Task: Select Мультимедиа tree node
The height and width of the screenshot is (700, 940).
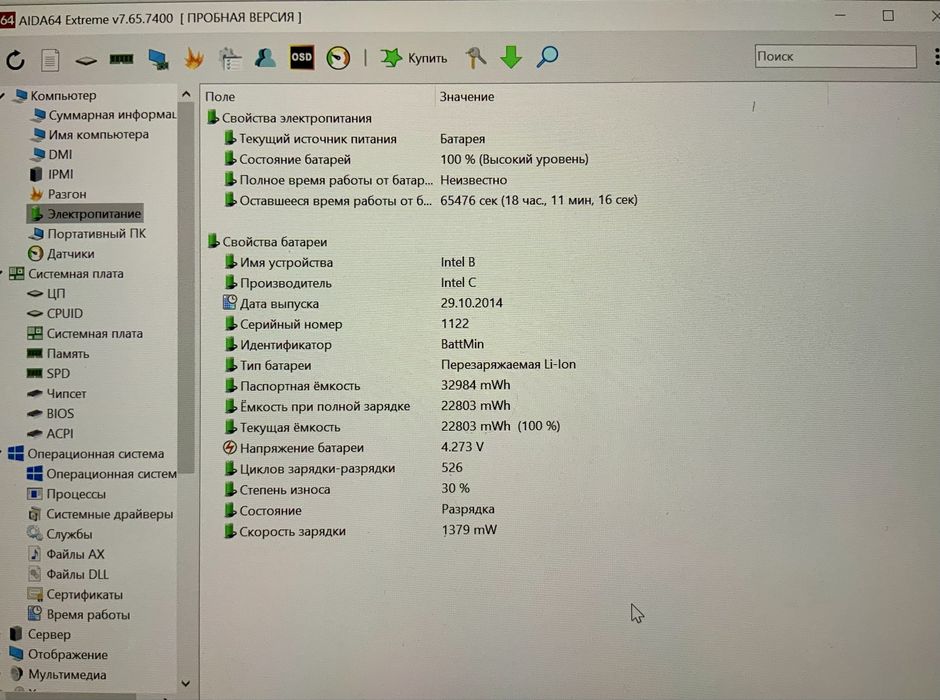Action: [x=58, y=674]
